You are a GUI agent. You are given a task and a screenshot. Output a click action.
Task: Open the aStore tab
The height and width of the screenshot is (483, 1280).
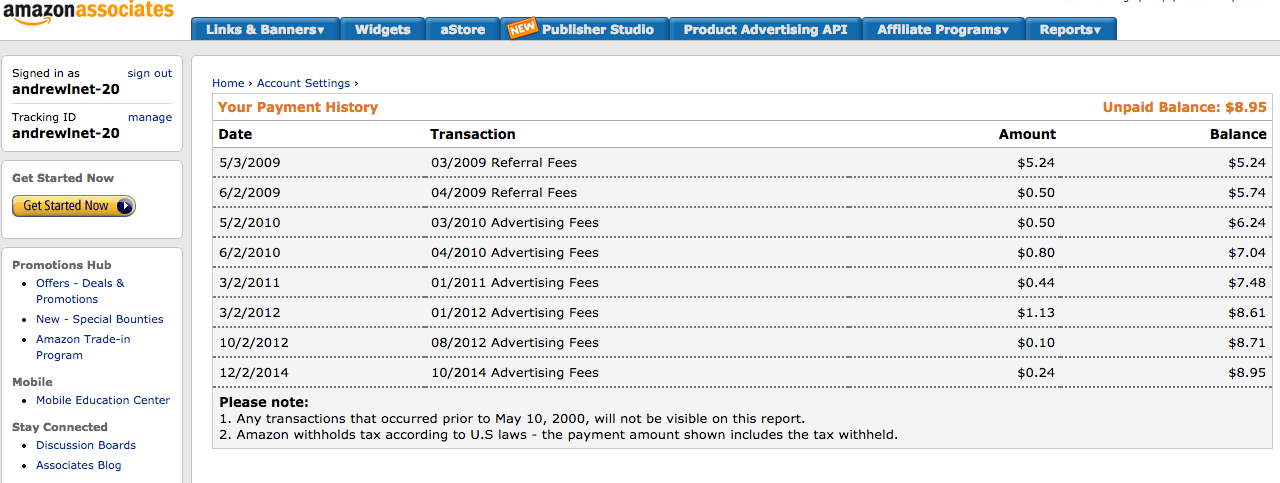463,30
